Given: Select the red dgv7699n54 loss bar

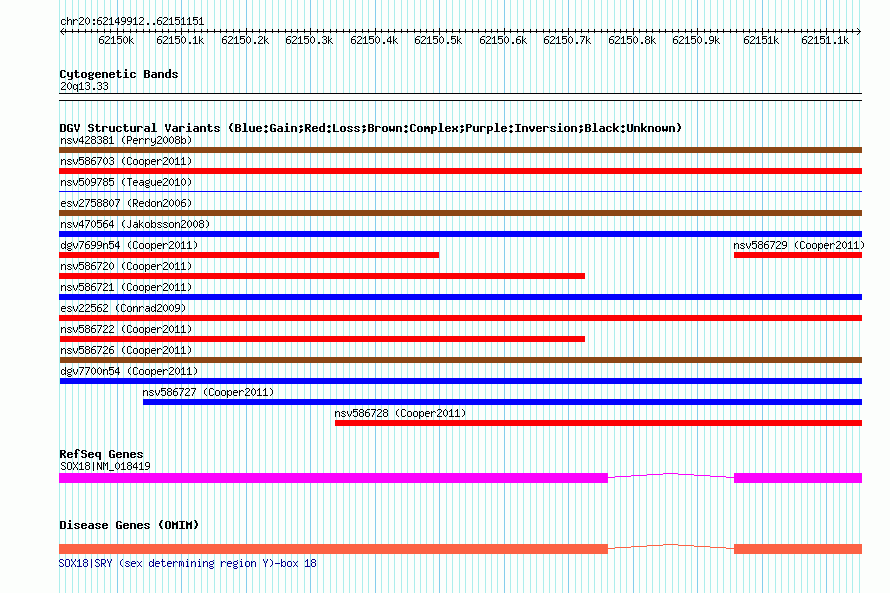Looking at the screenshot, I should click(x=249, y=255).
